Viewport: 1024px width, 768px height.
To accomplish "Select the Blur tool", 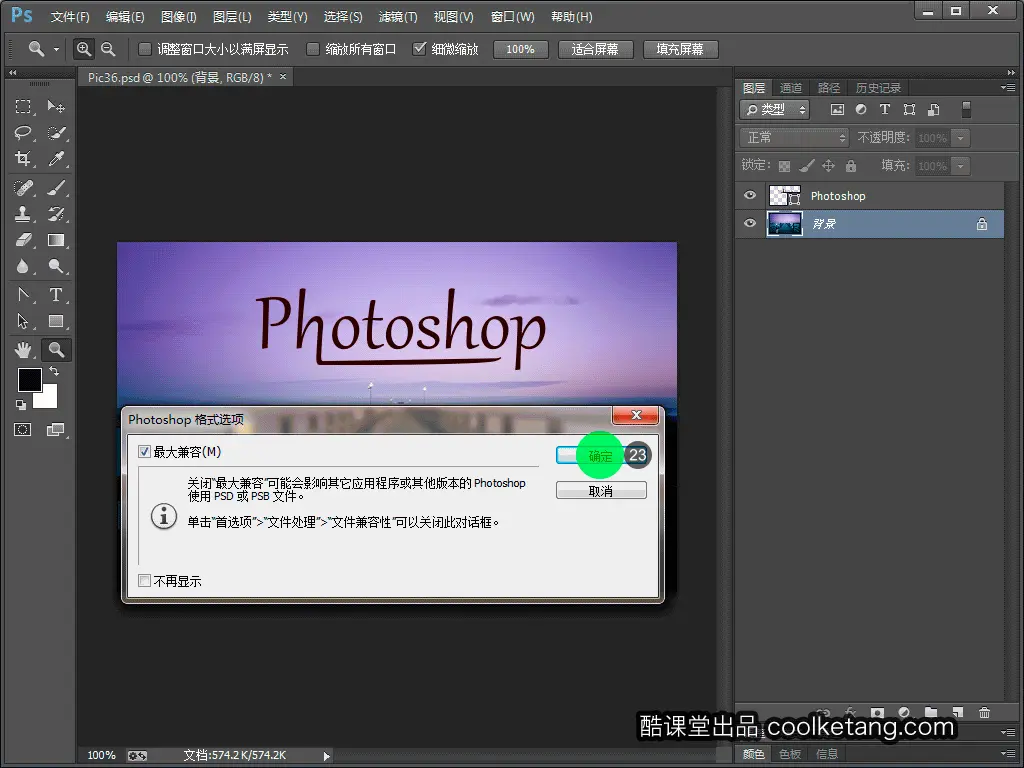I will [x=23, y=266].
